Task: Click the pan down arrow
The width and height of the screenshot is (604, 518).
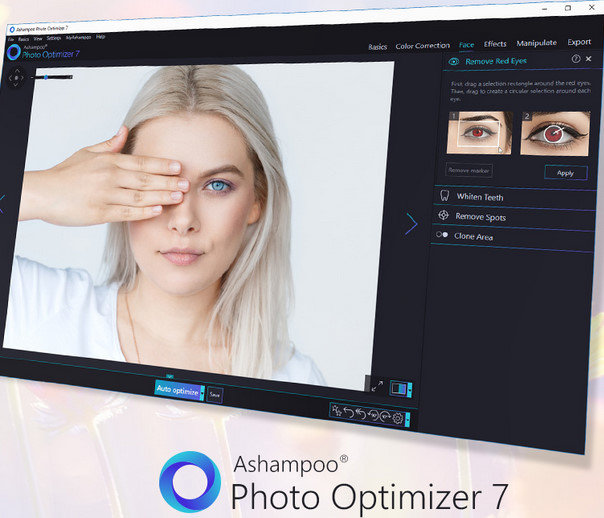Action: tap(16, 85)
